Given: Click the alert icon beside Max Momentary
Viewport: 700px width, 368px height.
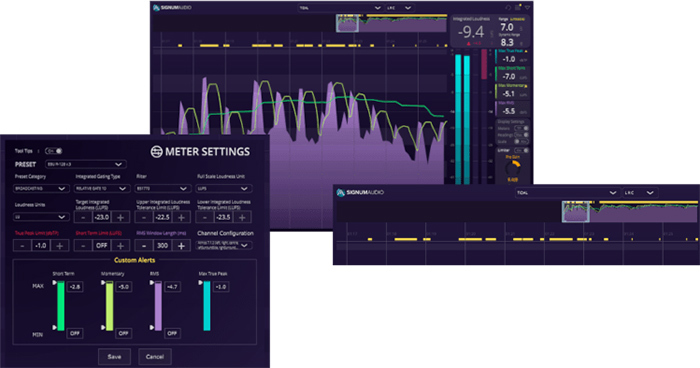Looking at the screenshot, I should click(526, 86).
